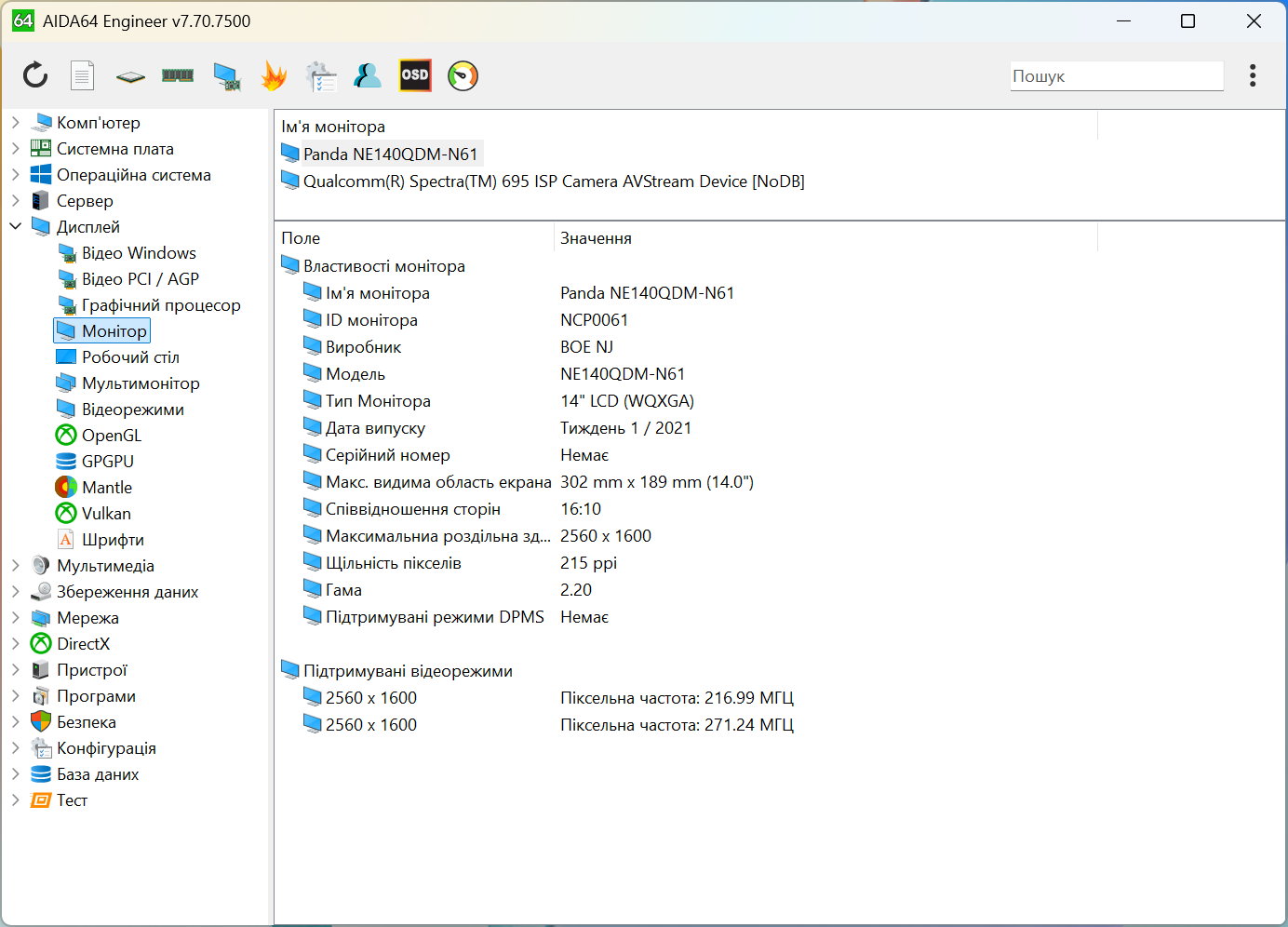Image resolution: width=1288 pixels, height=927 pixels.
Task: Click the memory module toolbar icon
Action: pos(178,75)
